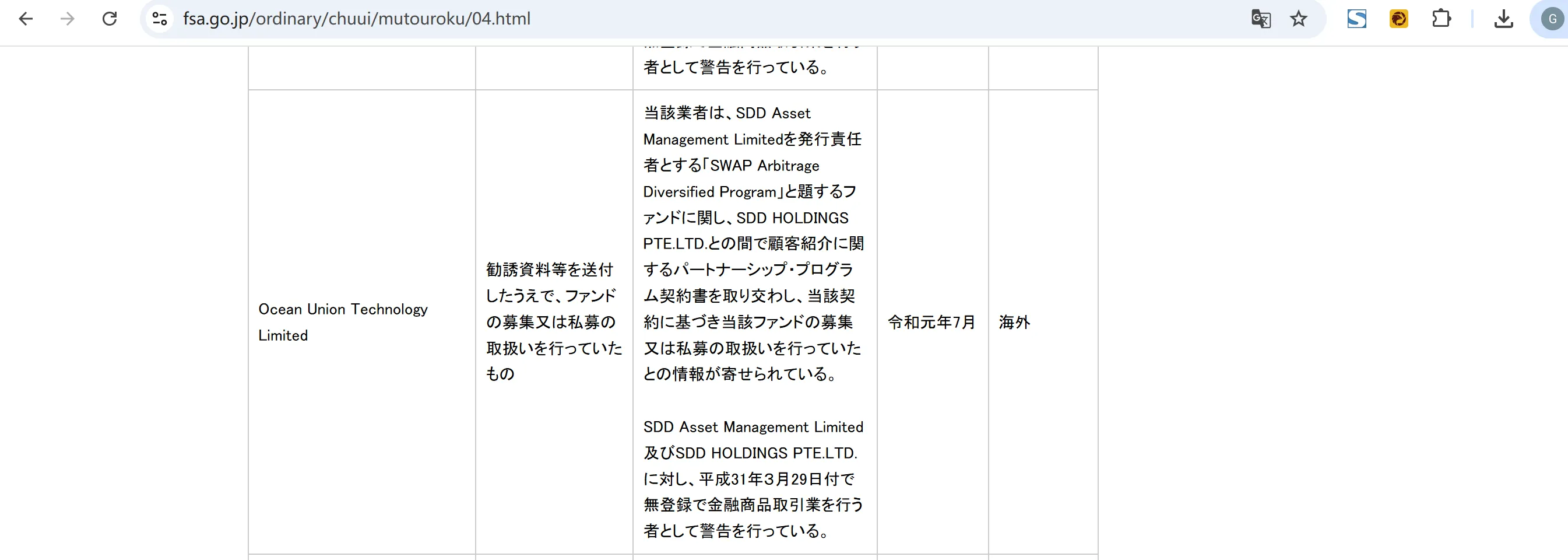Click the browser back arrow
Viewport: 1568px width, 560px height.
[26, 19]
